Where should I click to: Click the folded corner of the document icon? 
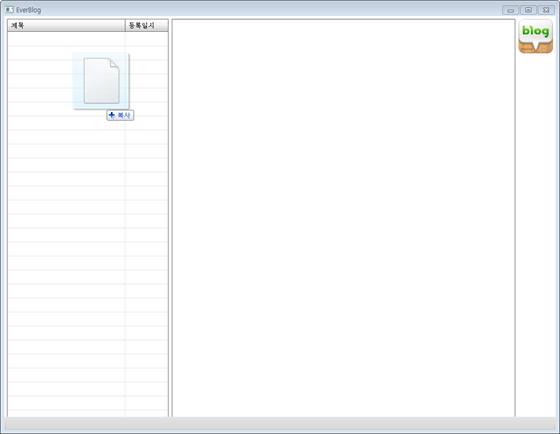click(x=115, y=63)
